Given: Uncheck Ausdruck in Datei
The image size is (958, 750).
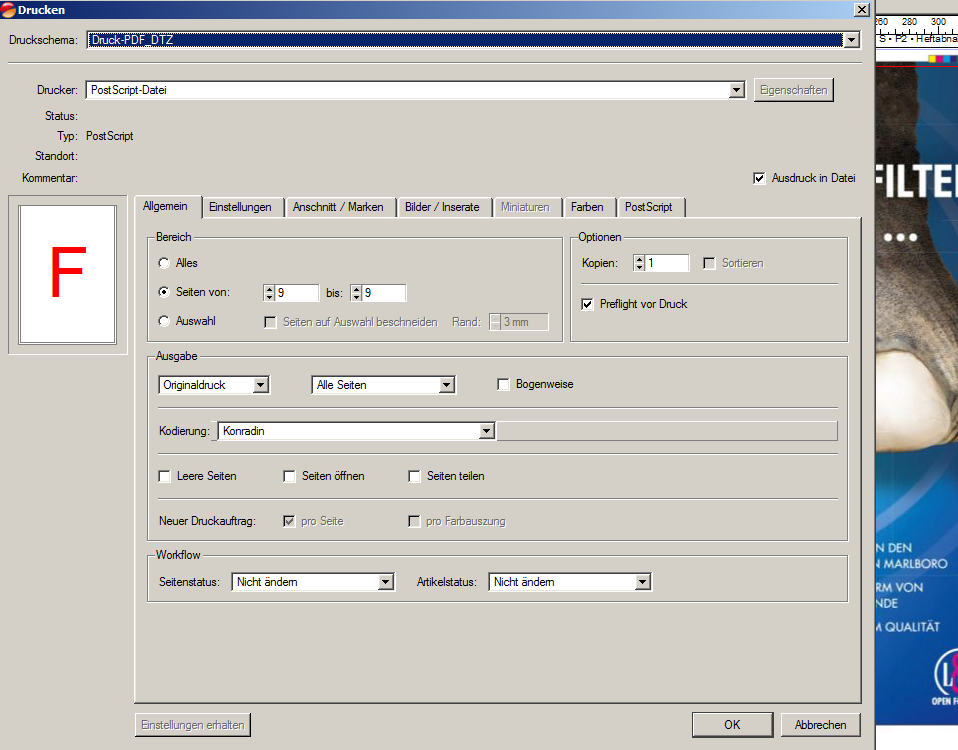Looking at the screenshot, I should click(759, 178).
